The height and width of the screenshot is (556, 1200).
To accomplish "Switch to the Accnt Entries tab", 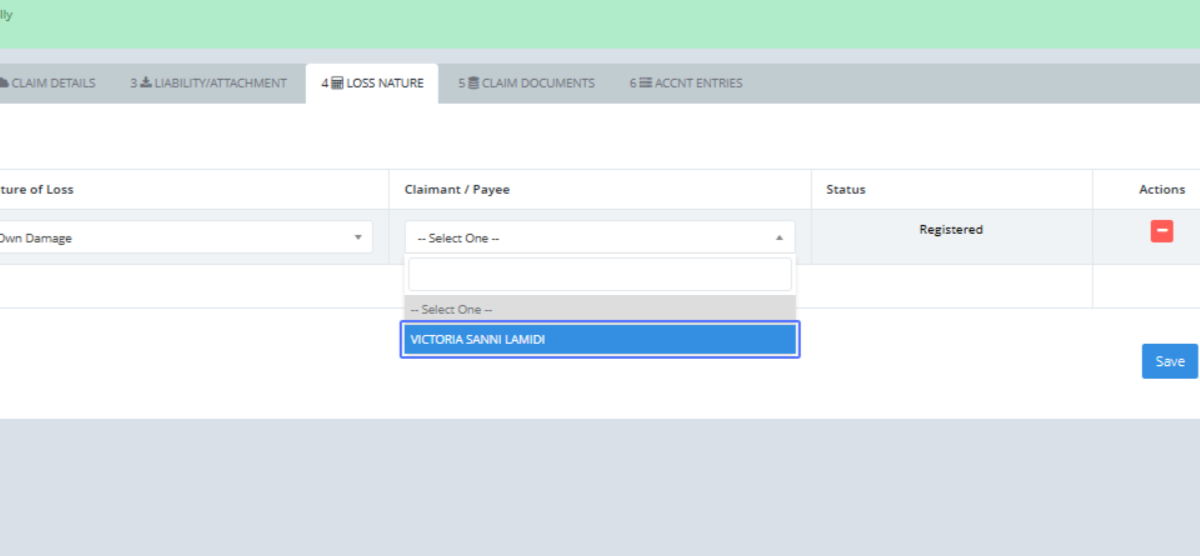I will coord(686,83).
